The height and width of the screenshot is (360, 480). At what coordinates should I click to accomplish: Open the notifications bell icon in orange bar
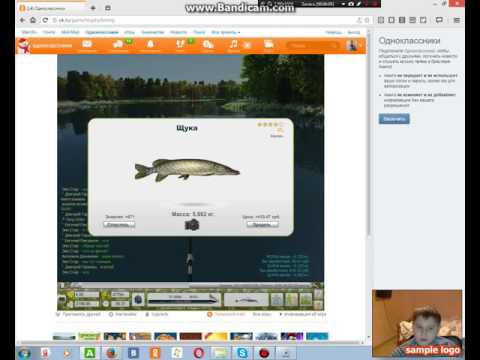pyautogui.click(x=150, y=44)
